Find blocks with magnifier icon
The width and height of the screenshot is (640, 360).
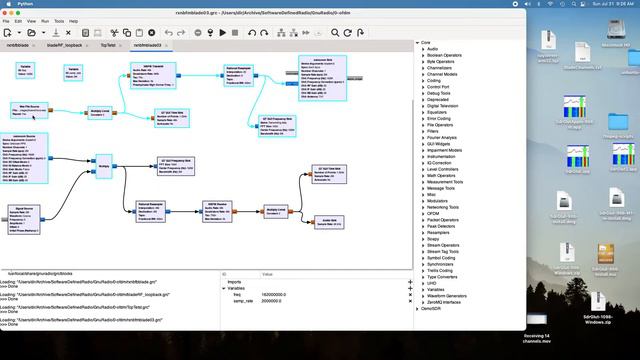[x=335, y=33]
